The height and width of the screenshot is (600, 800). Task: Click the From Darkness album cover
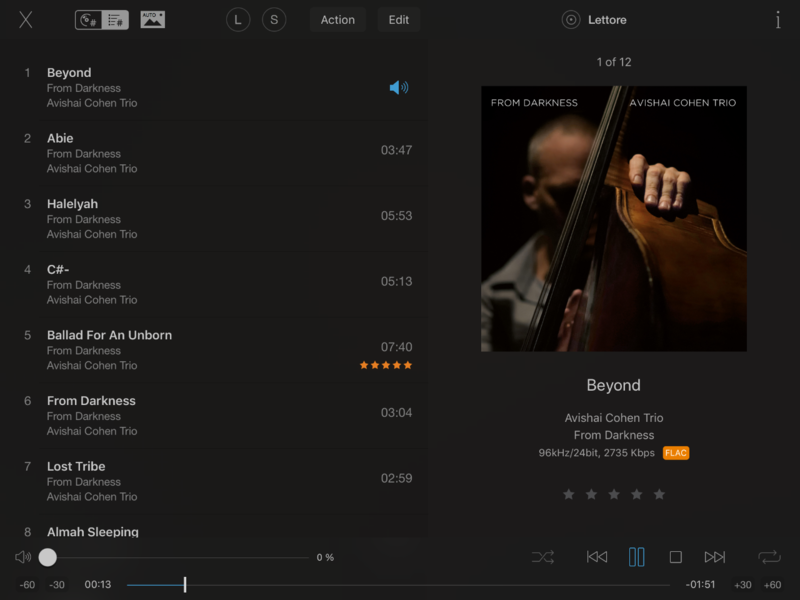point(613,218)
